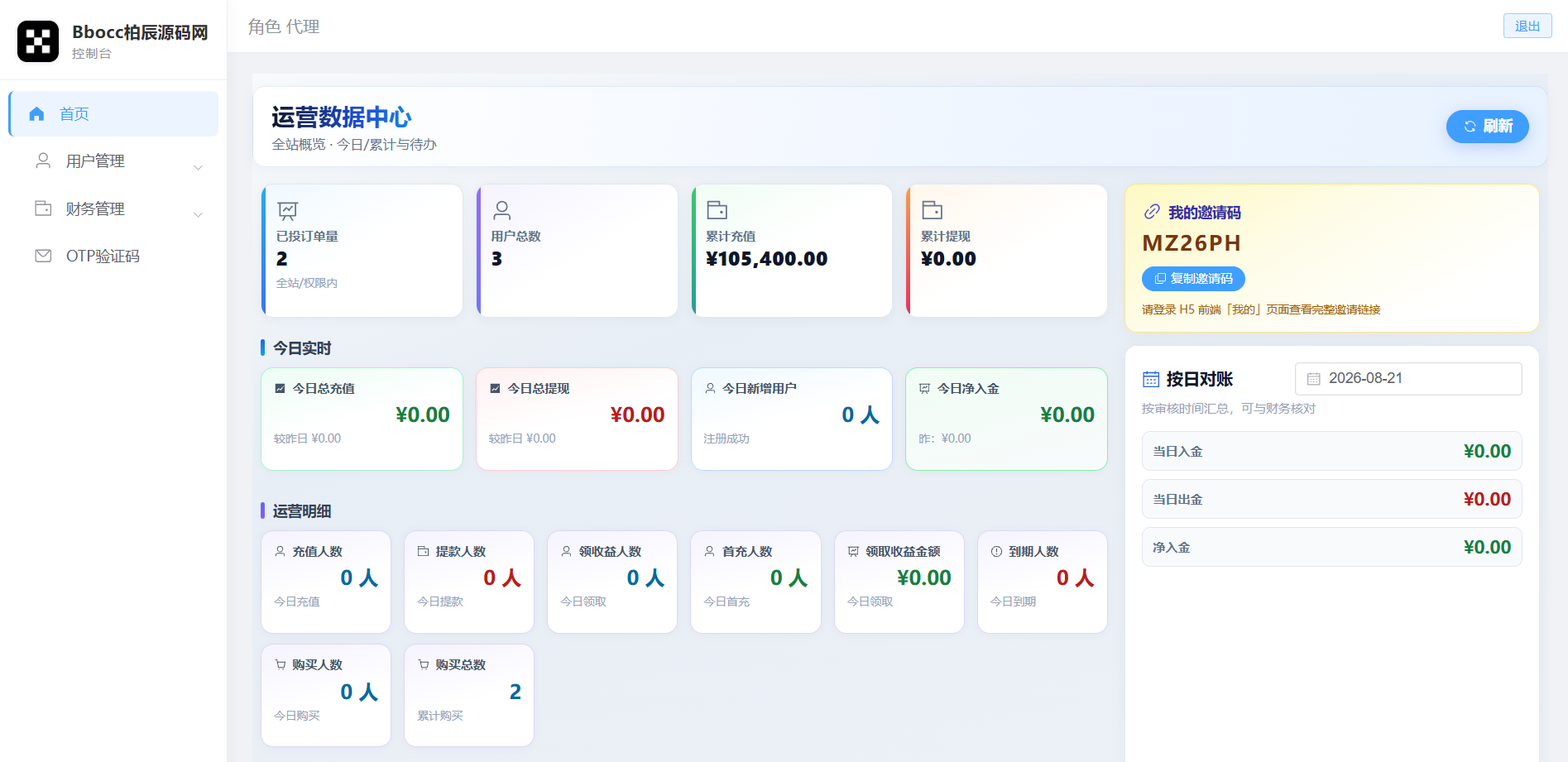
Task: Click the 当日入金 reconciliation row
Action: coord(1331,451)
